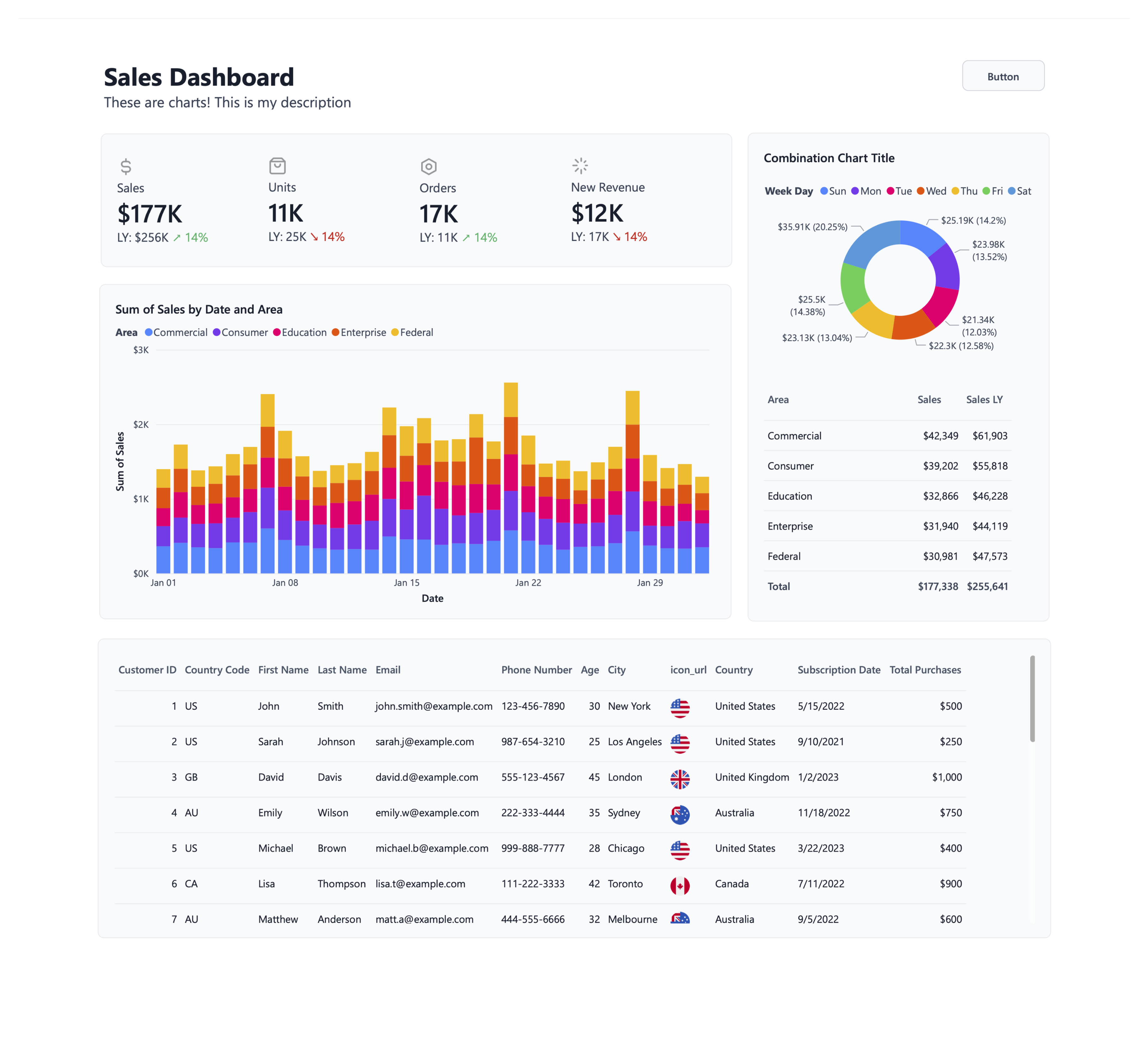The image size is (1148, 1041).
Task: Click the Button in the top right corner
Action: click(x=1003, y=76)
